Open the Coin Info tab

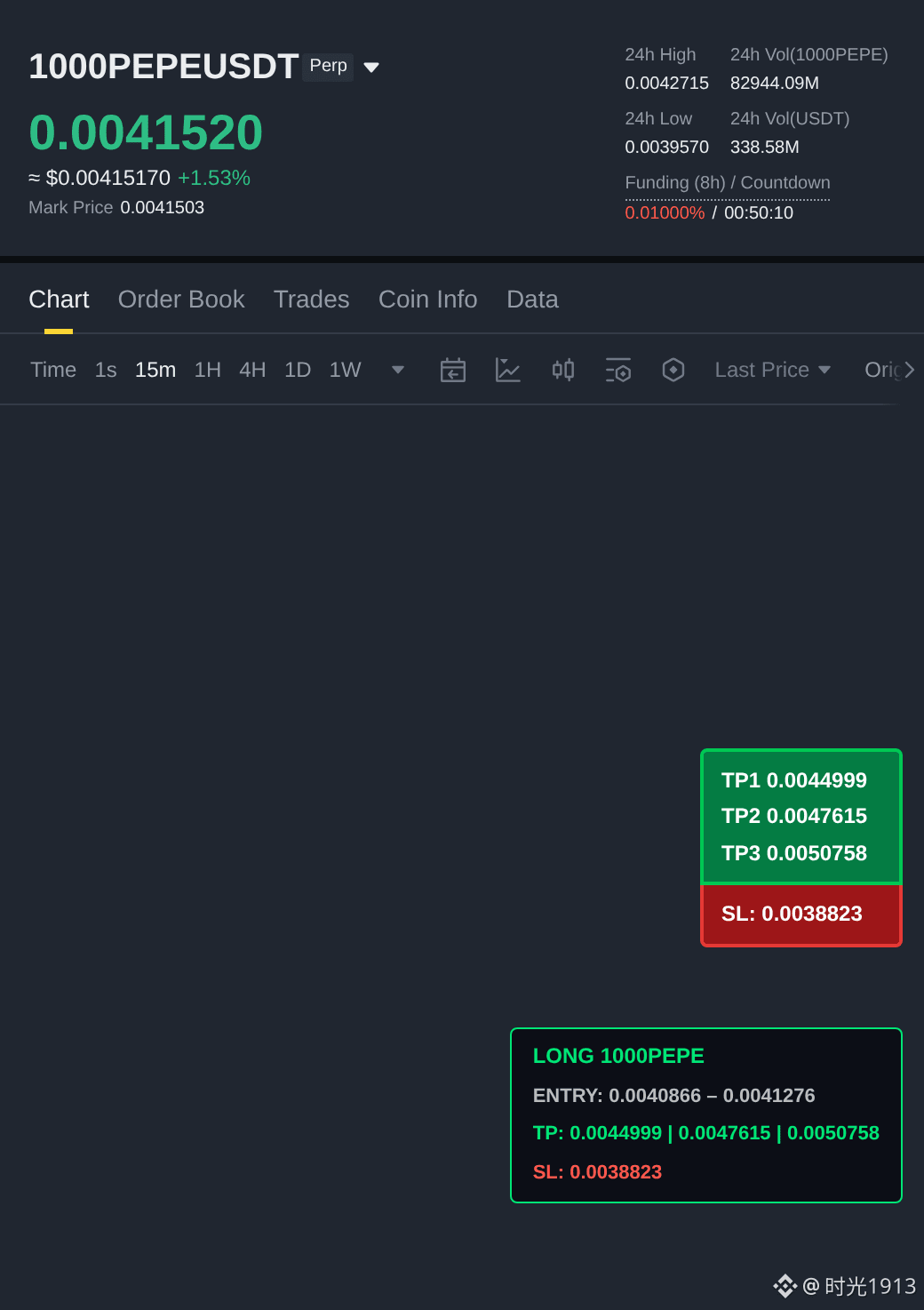coord(427,300)
